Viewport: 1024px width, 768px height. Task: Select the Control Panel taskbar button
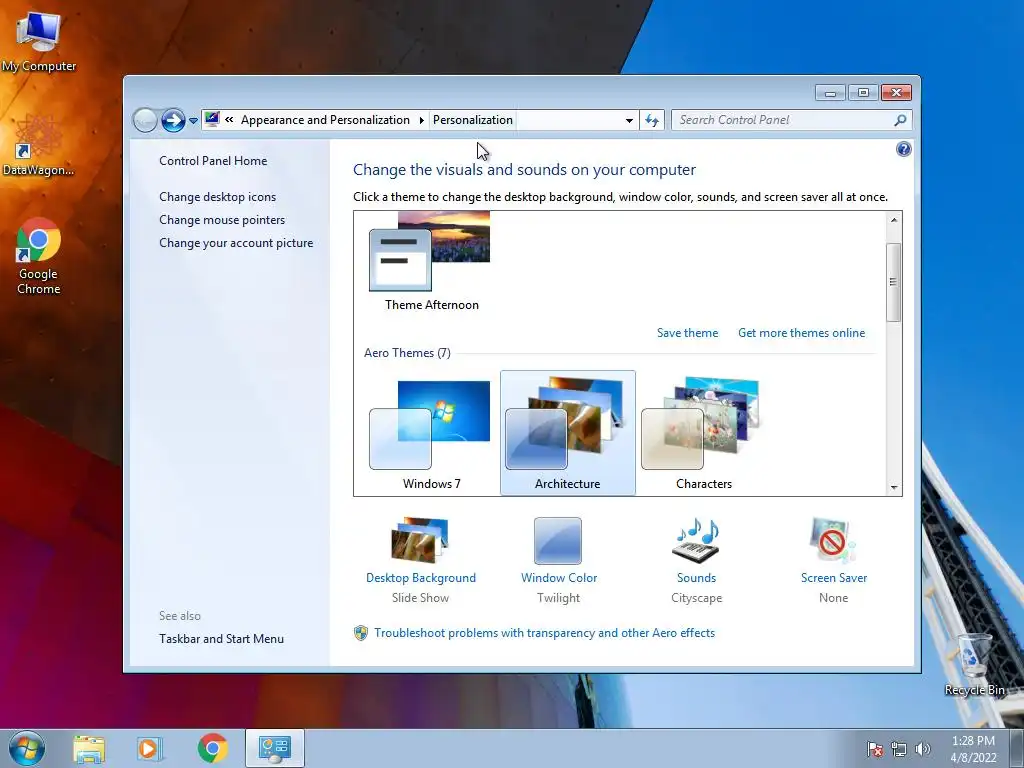[x=275, y=748]
